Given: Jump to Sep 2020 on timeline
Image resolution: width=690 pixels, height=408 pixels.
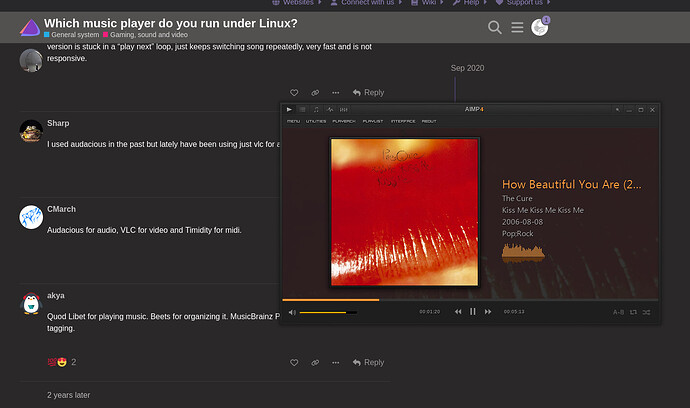Looking at the screenshot, I should [467, 68].
